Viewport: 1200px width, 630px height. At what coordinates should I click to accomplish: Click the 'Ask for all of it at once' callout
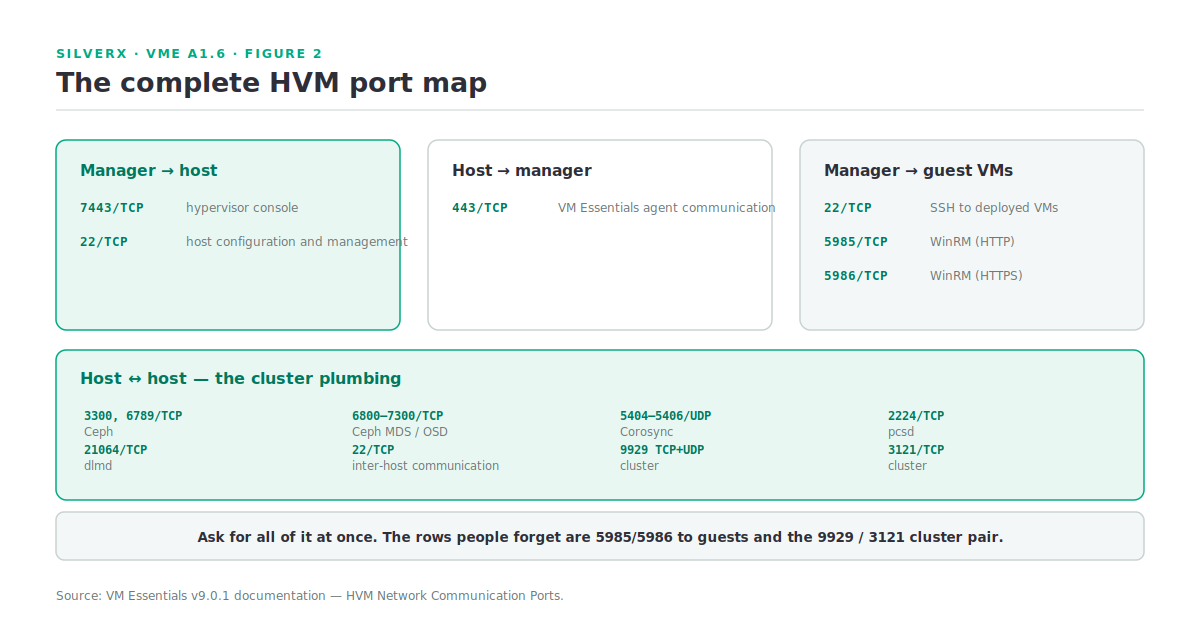click(600, 537)
